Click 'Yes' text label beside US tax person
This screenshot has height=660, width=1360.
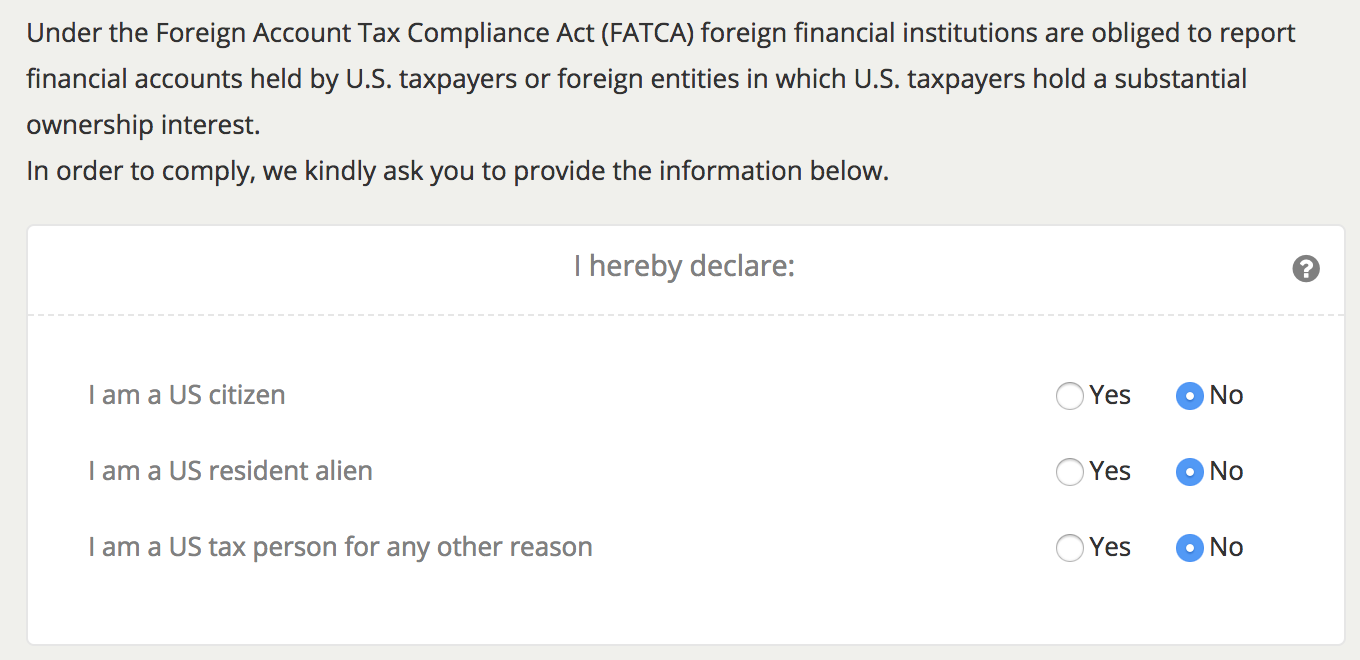pos(1110,547)
